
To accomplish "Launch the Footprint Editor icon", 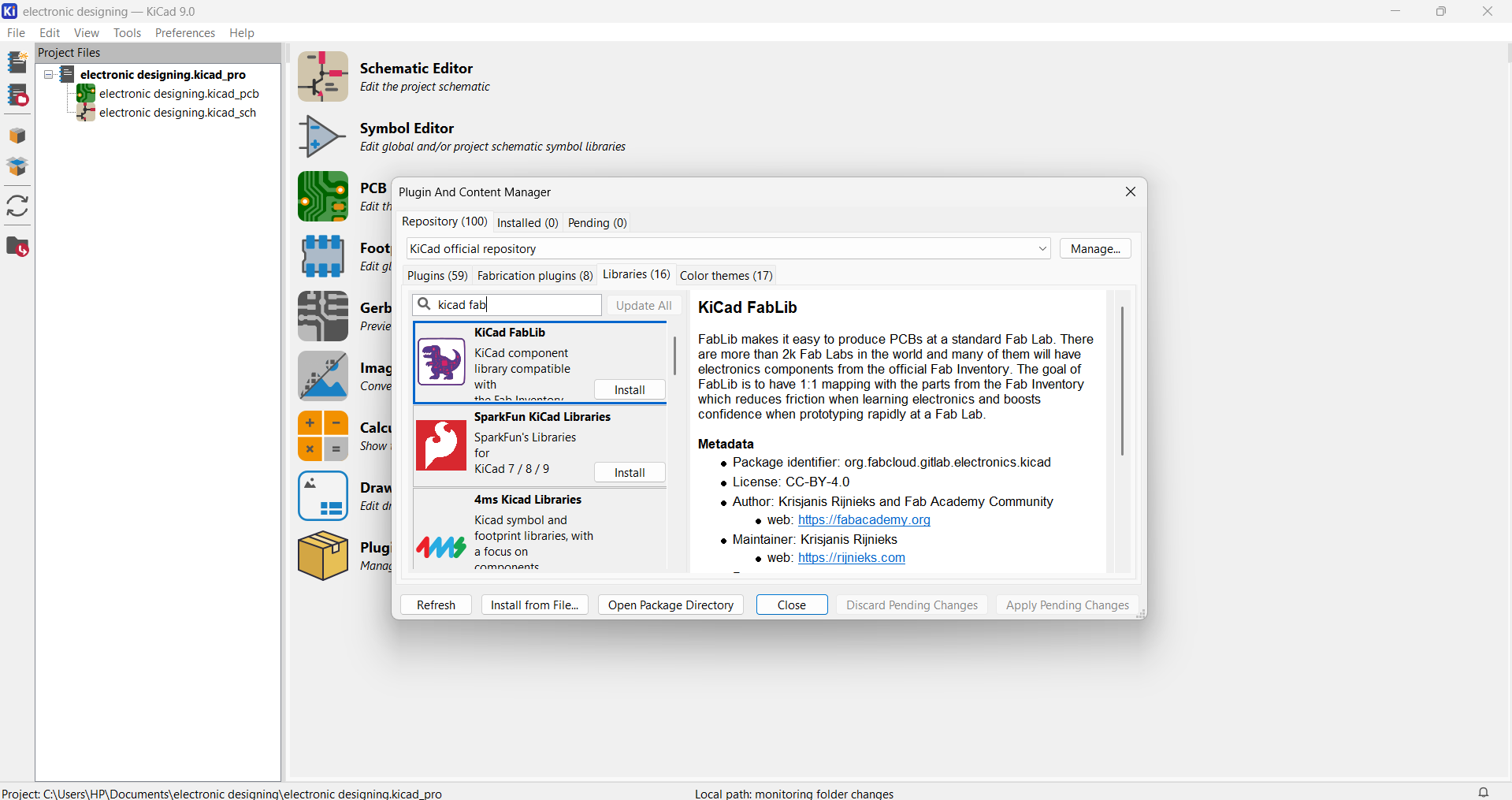I will click(x=323, y=256).
